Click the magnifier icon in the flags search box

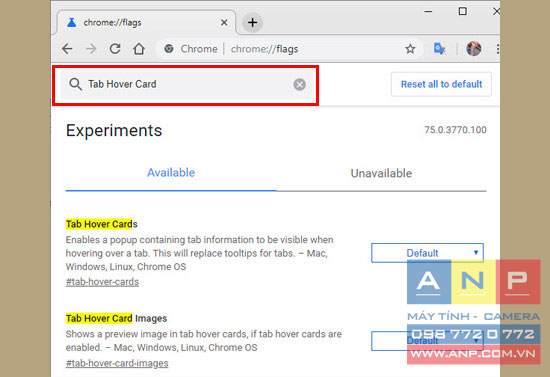click(x=75, y=84)
